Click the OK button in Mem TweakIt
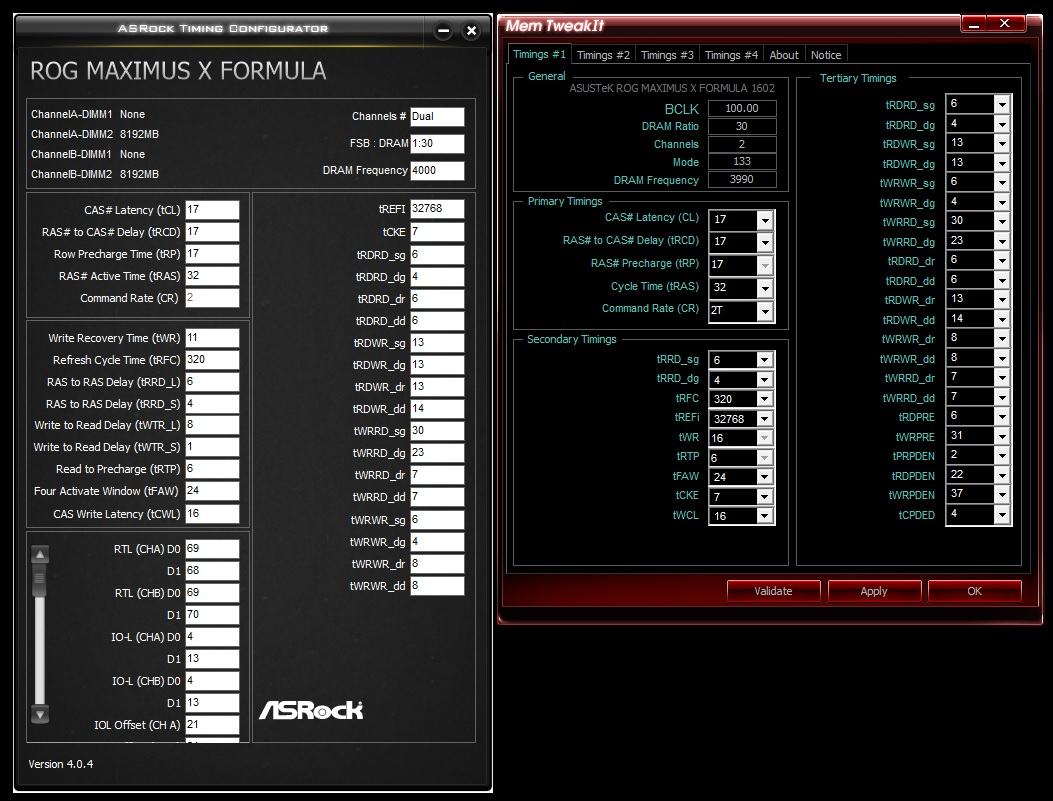Viewport: 1053px width, 801px height. [974, 591]
